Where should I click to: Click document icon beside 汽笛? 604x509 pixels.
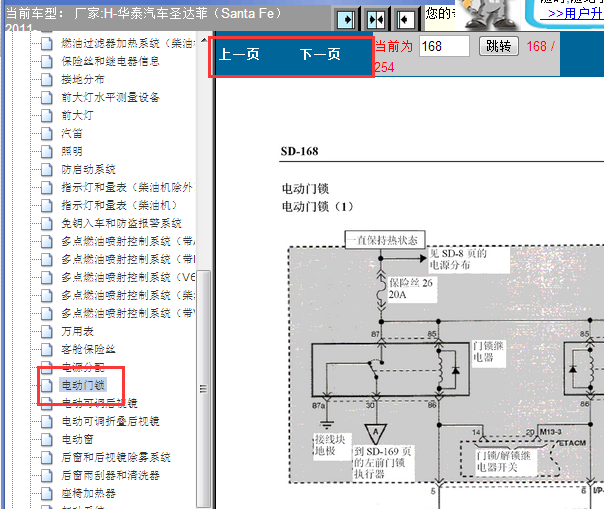pos(47,133)
